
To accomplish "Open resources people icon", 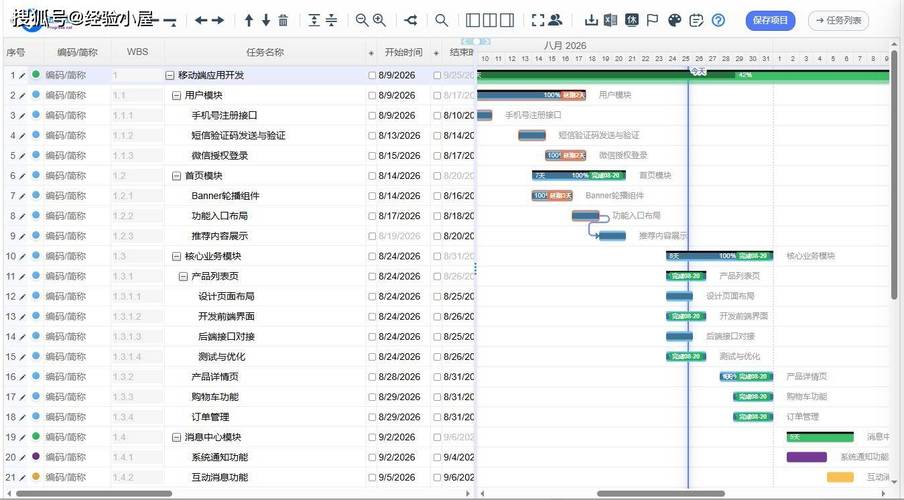I will click(555, 20).
